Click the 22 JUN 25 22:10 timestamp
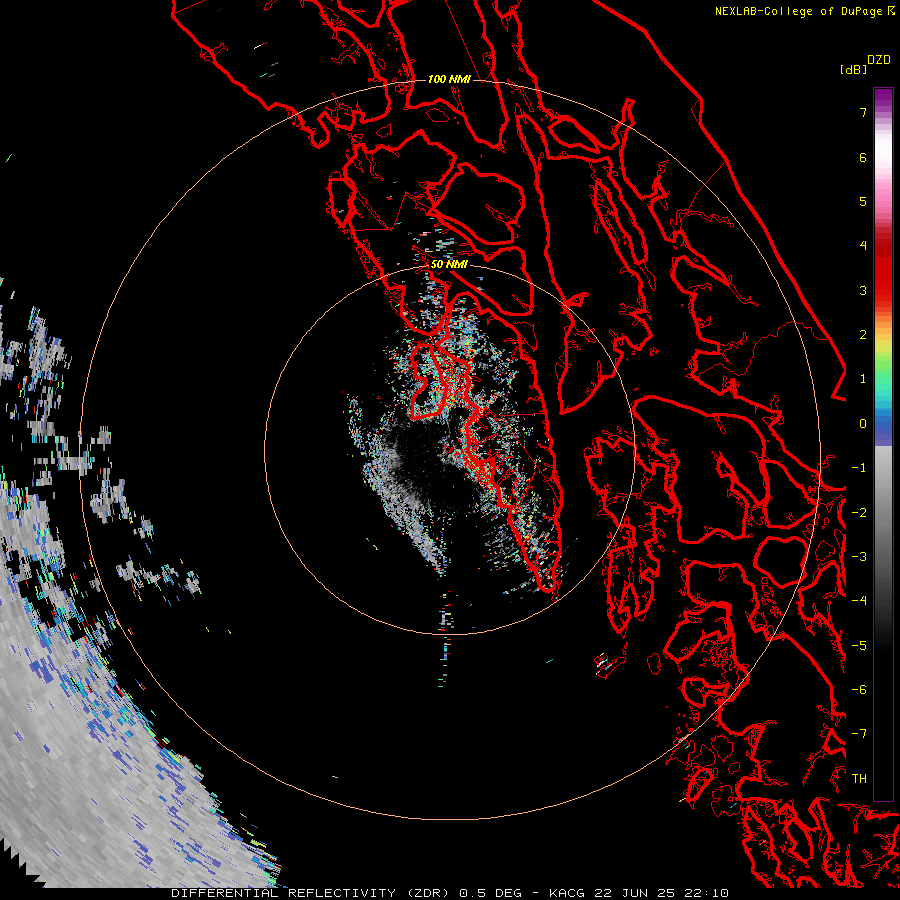Image resolution: width=900 pixels, height=900 pixels. tap(662, 893)
